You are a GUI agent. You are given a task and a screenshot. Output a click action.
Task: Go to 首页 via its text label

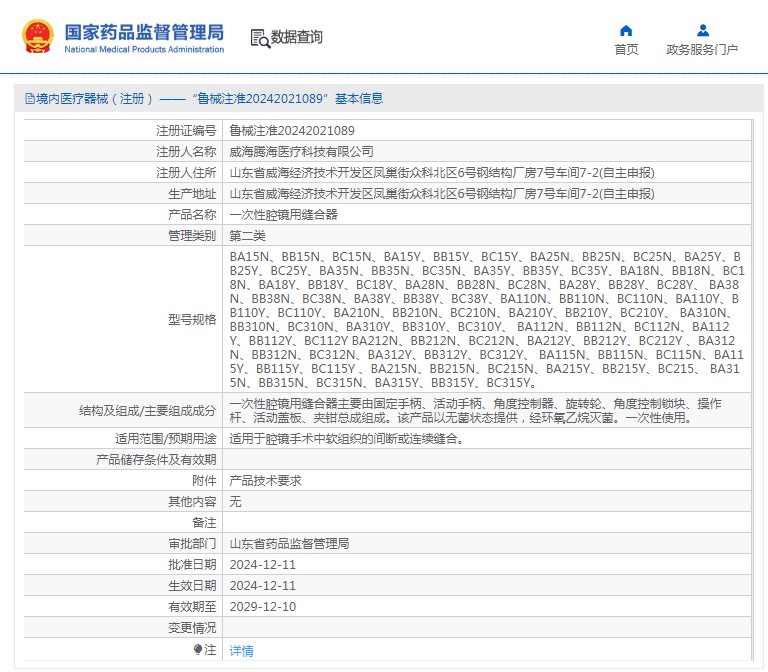tap(626, 50)
